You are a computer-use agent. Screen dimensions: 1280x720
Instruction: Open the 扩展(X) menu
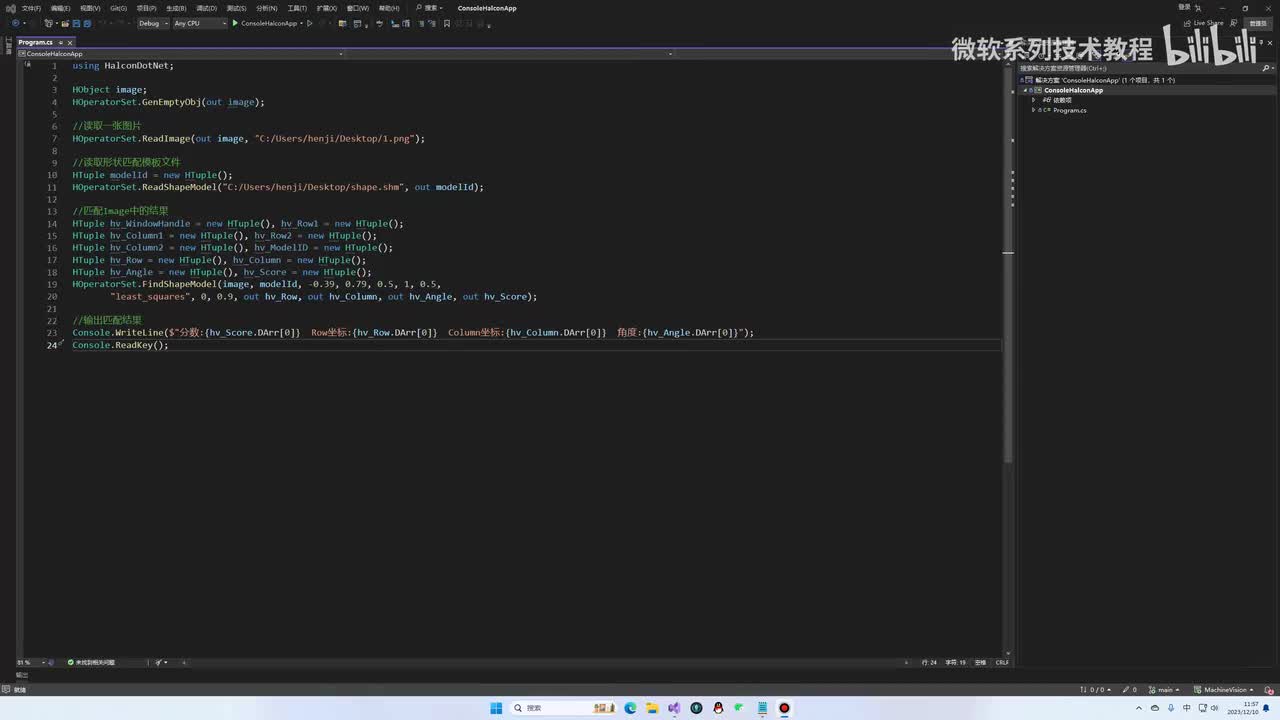(326, 8)
